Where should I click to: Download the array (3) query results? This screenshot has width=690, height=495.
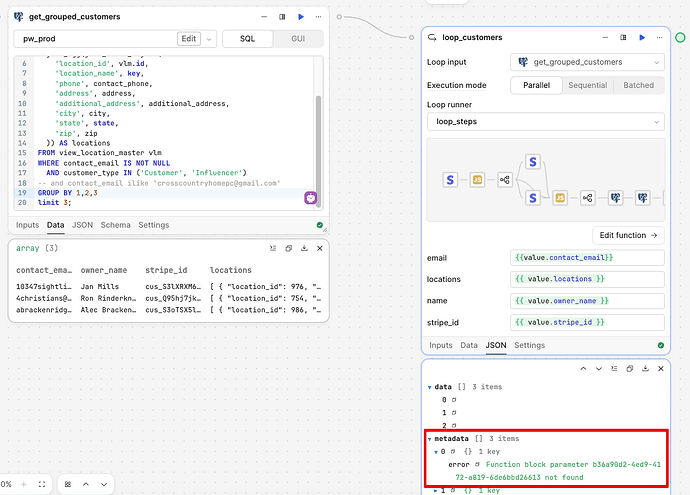coord(304,248)
